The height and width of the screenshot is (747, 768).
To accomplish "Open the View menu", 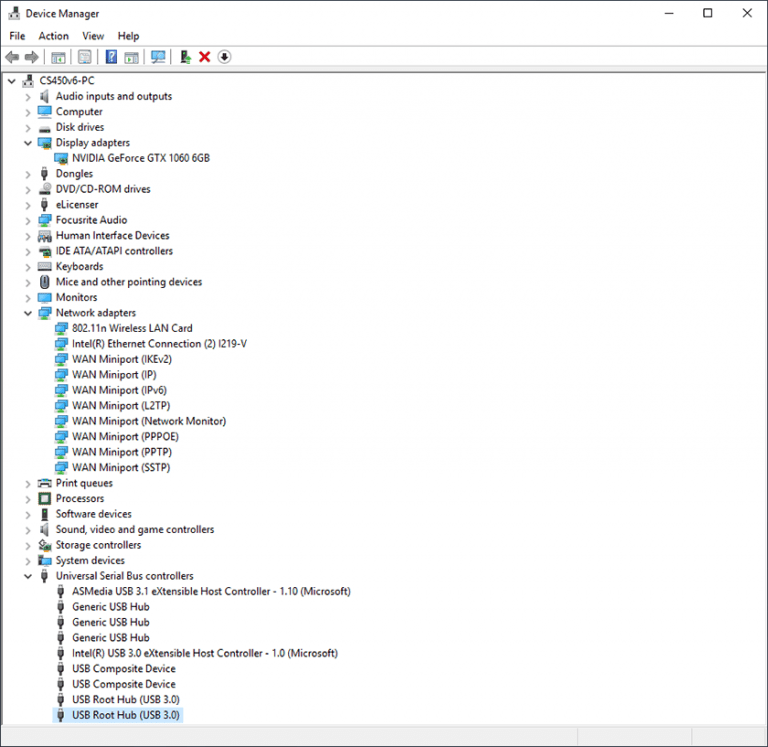I will click(93, 36).
